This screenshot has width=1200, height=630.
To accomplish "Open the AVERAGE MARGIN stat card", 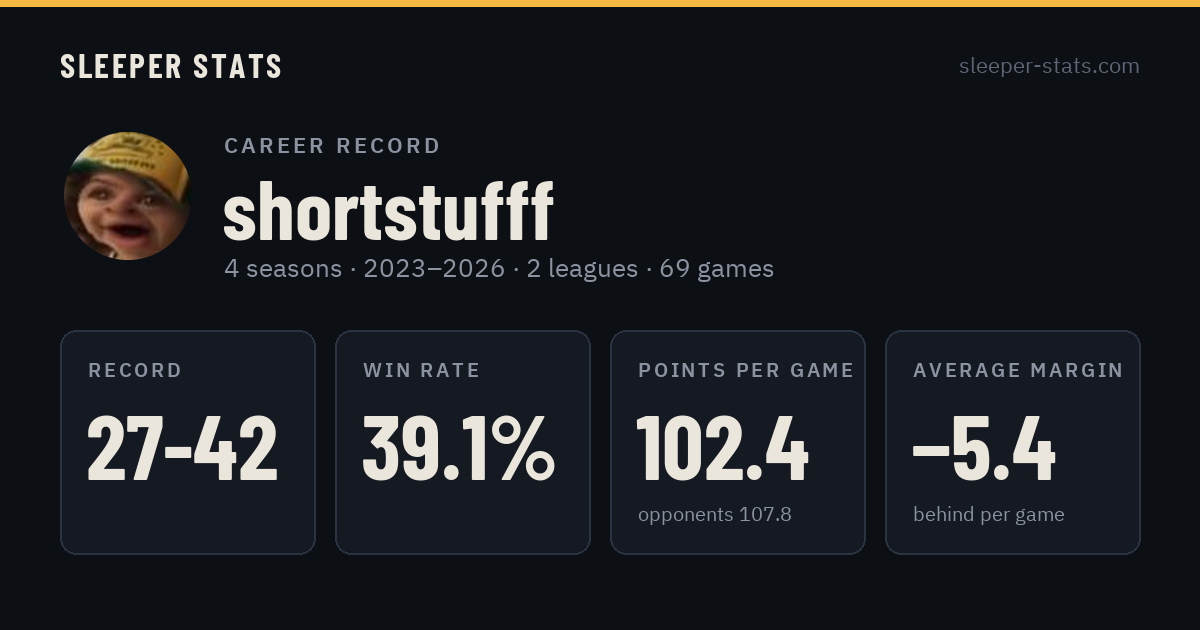I will (x=1013, y=442).
